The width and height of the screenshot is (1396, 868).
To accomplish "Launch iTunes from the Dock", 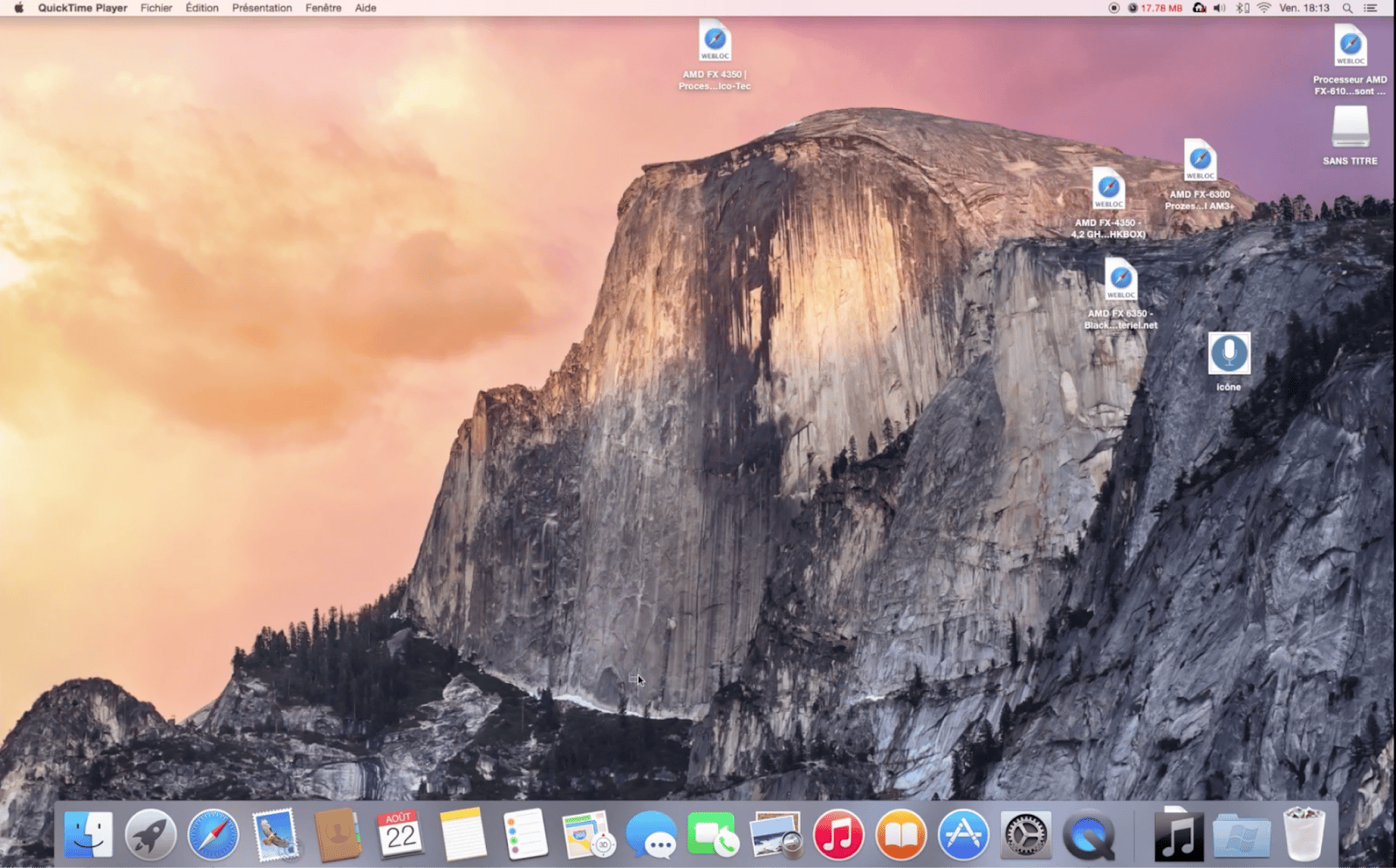I will (838, 835).
